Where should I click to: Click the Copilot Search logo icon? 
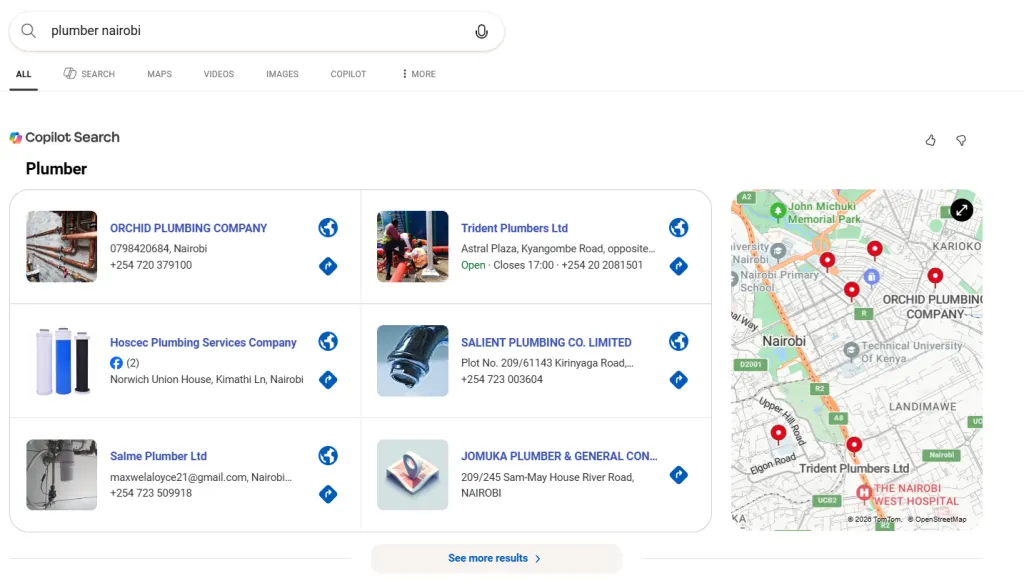[16, 137]
